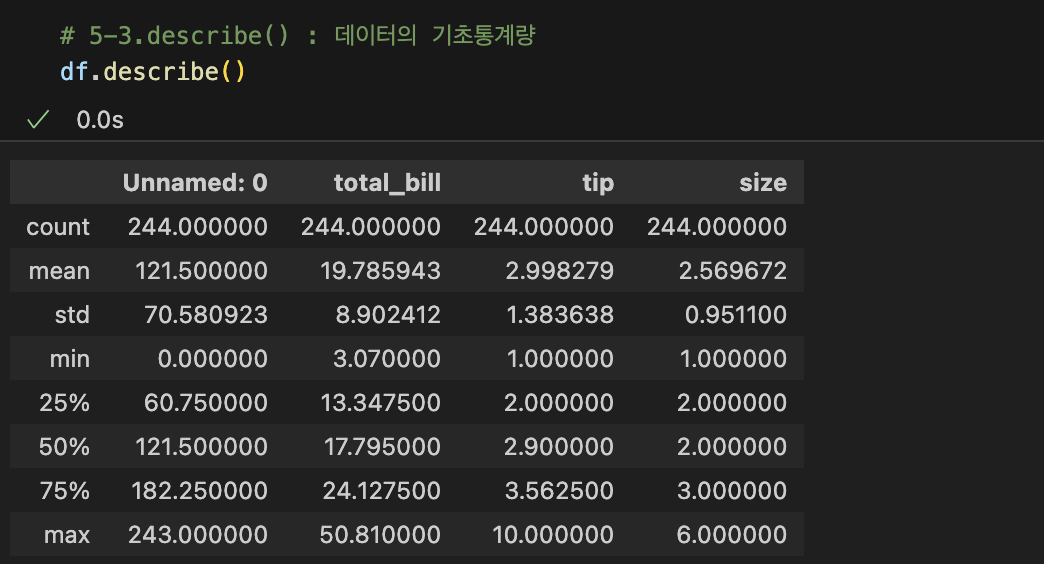Click the 50% value 17.795000
This screenshot has width=1044, height=564.
(x=382, y=447)
